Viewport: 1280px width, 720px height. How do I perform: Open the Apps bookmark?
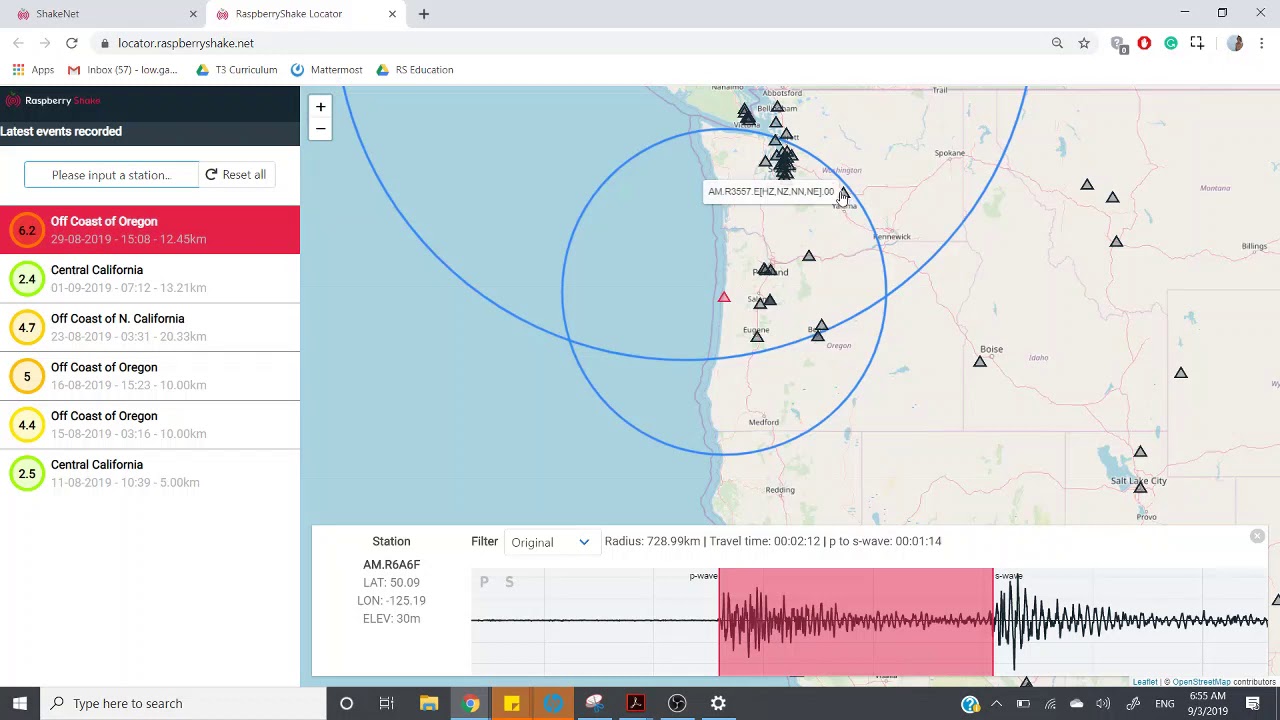33,70
